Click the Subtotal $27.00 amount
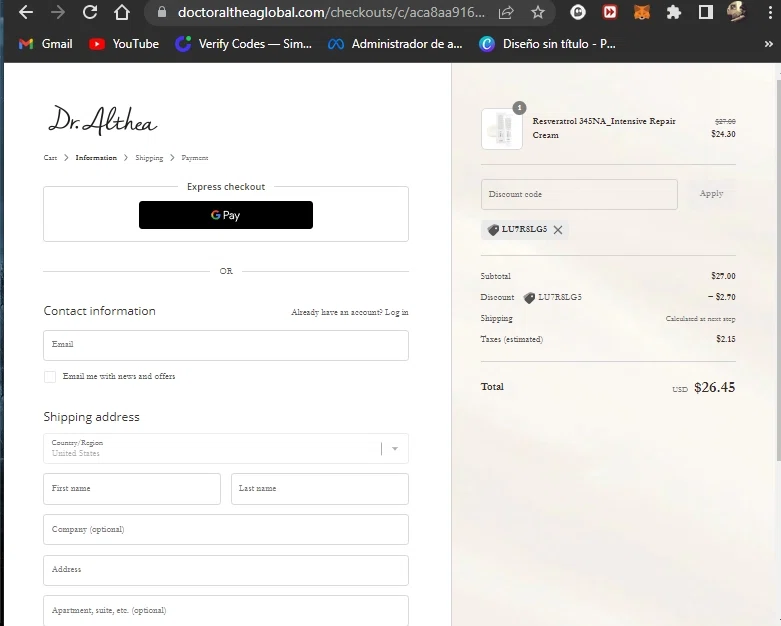This screenshot has height=626, width=781. (x=723, y=276)
